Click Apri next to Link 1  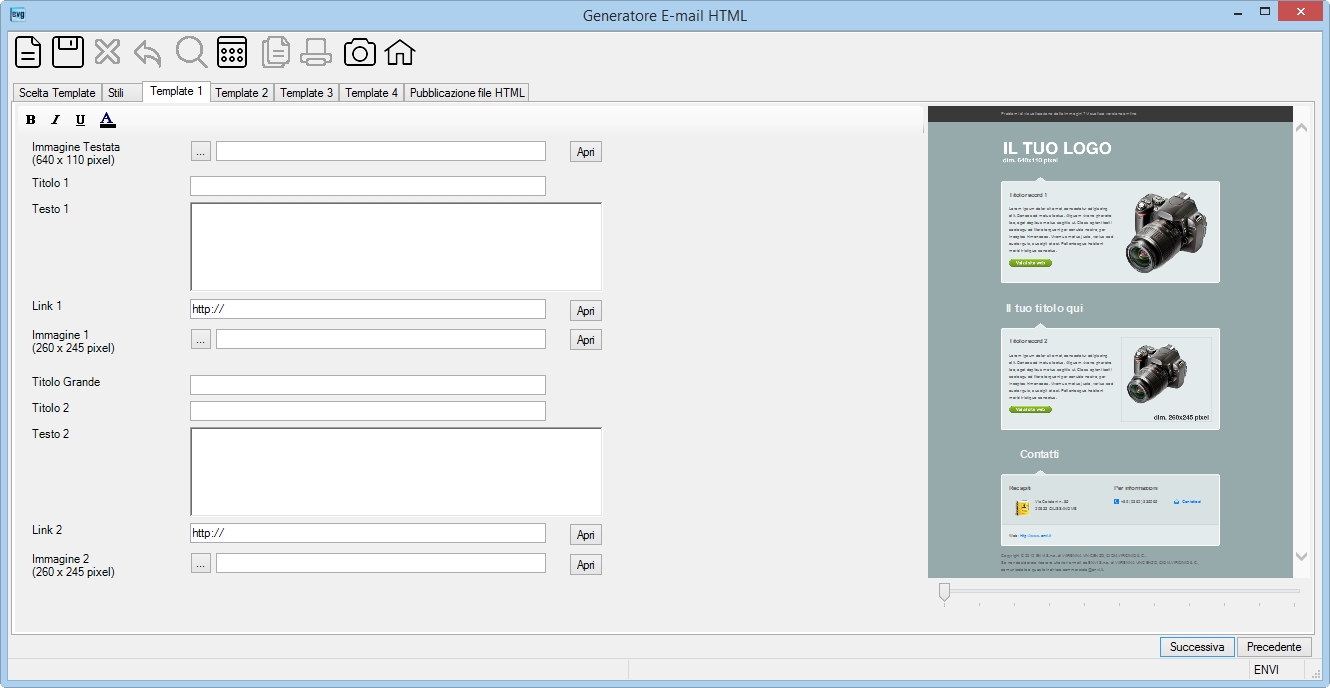click(586, 311)
